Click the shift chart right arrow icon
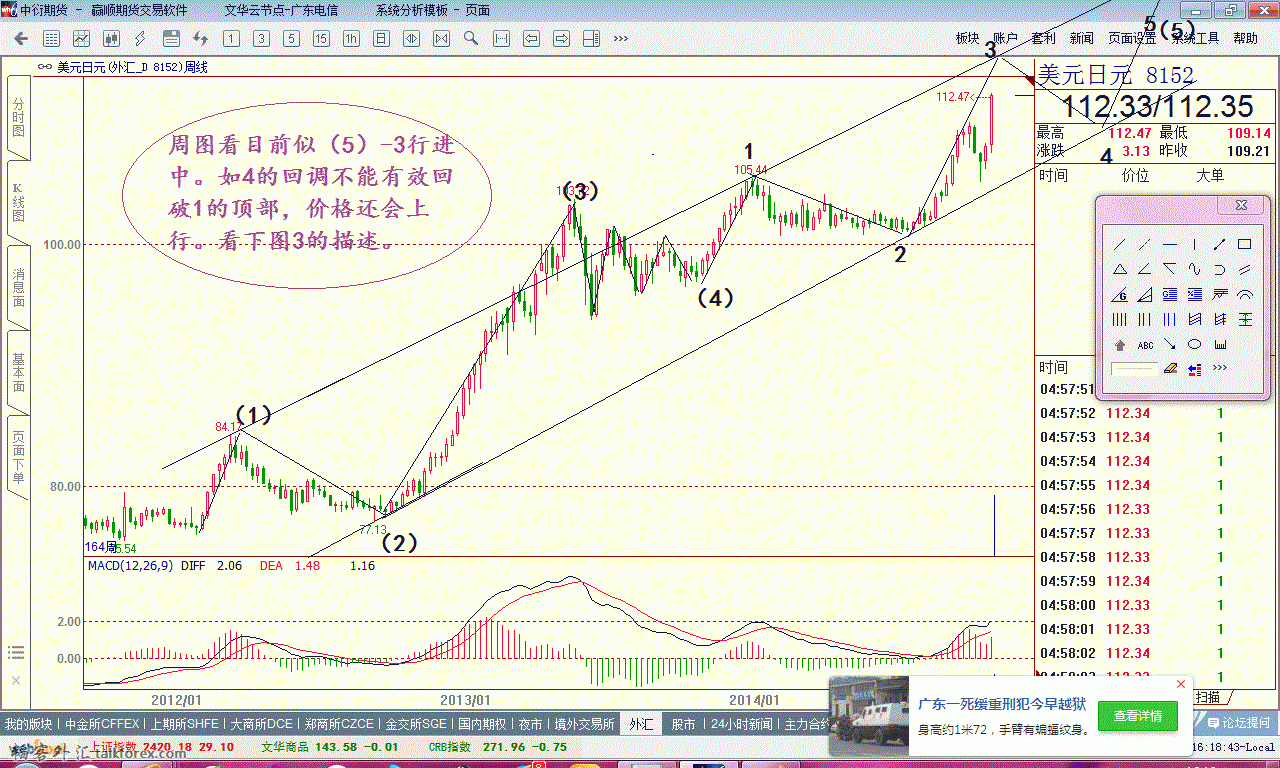 (561, 39)
